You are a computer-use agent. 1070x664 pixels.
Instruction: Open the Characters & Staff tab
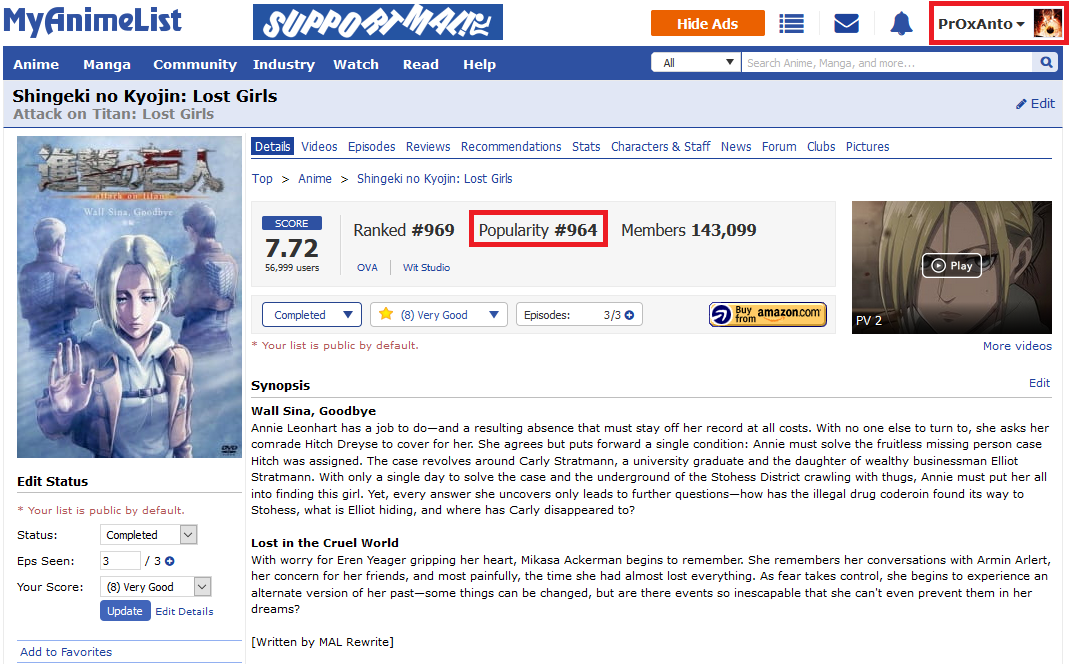(660, 147)
